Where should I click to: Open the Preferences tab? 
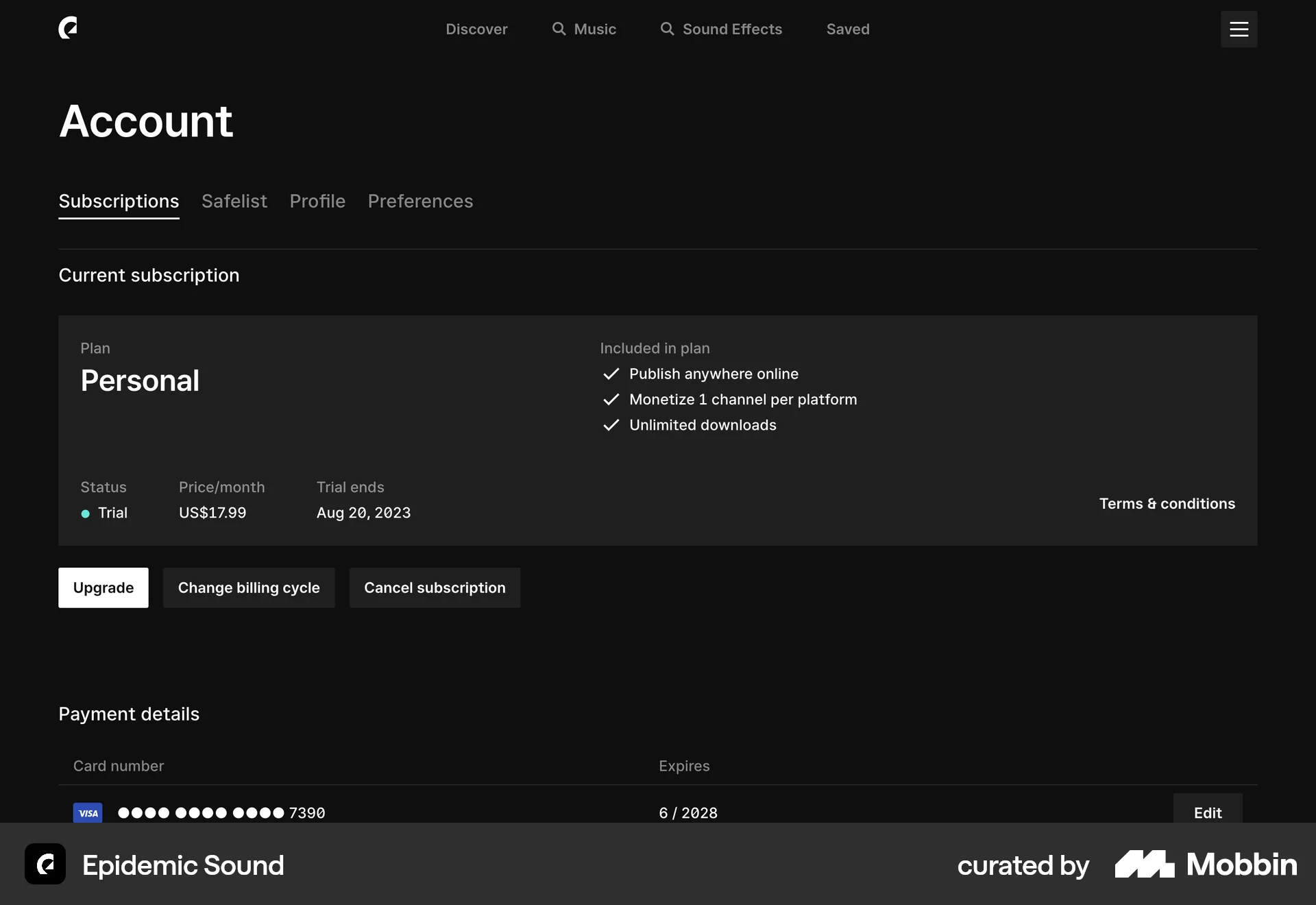[420, 201]
